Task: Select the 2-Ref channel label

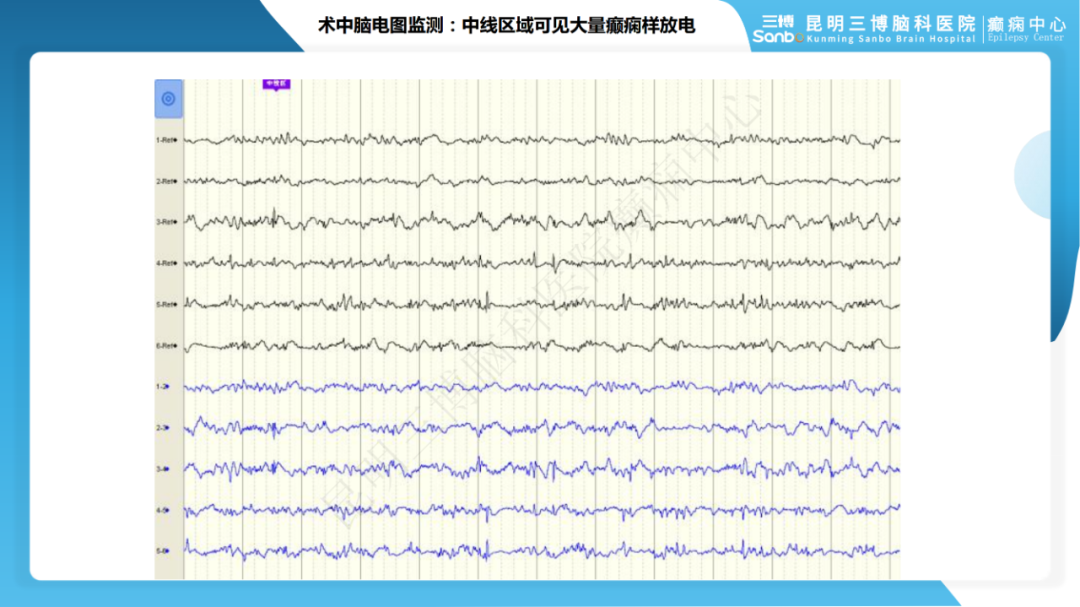Action: tap(166, 181)
